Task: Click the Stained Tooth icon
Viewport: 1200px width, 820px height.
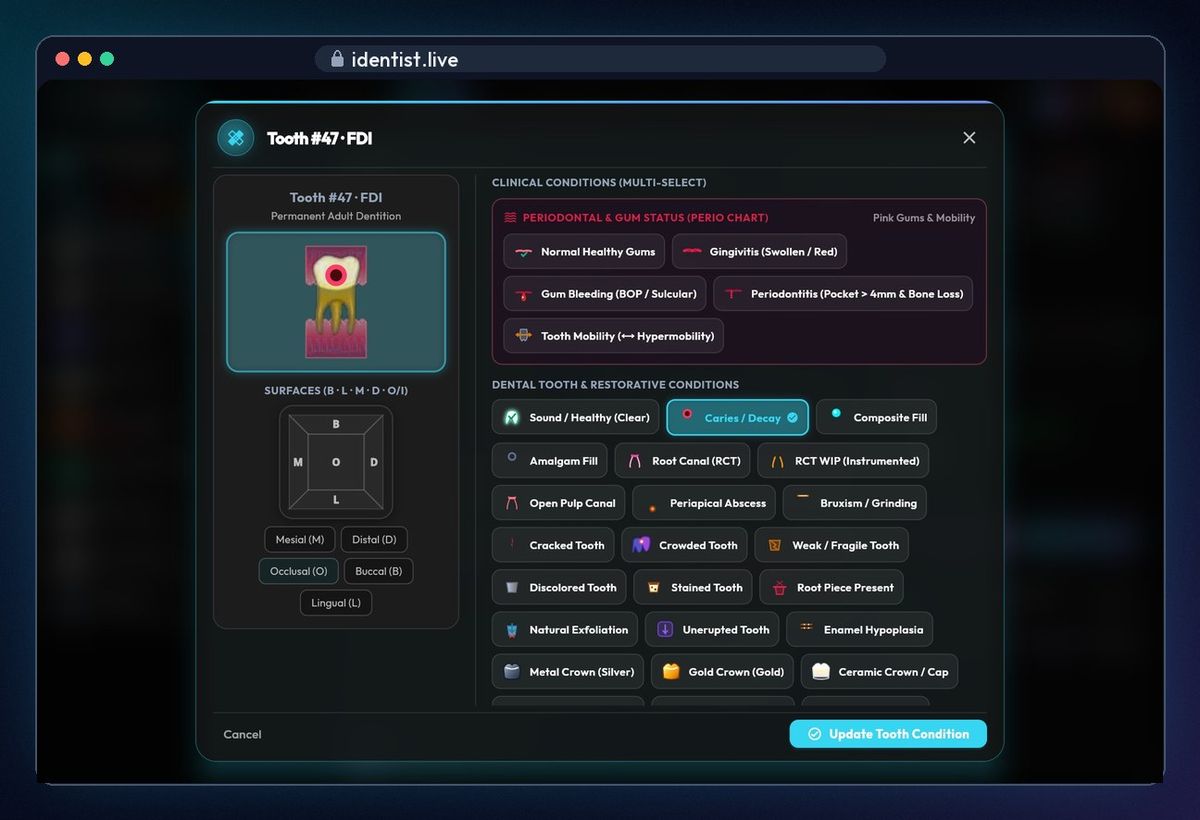Action: 653,587
